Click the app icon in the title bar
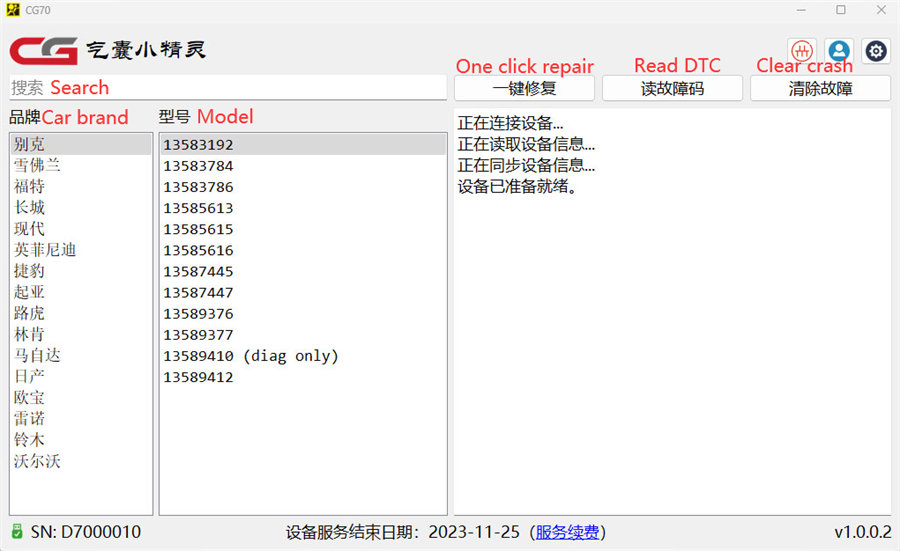 (x=12, y=10)
